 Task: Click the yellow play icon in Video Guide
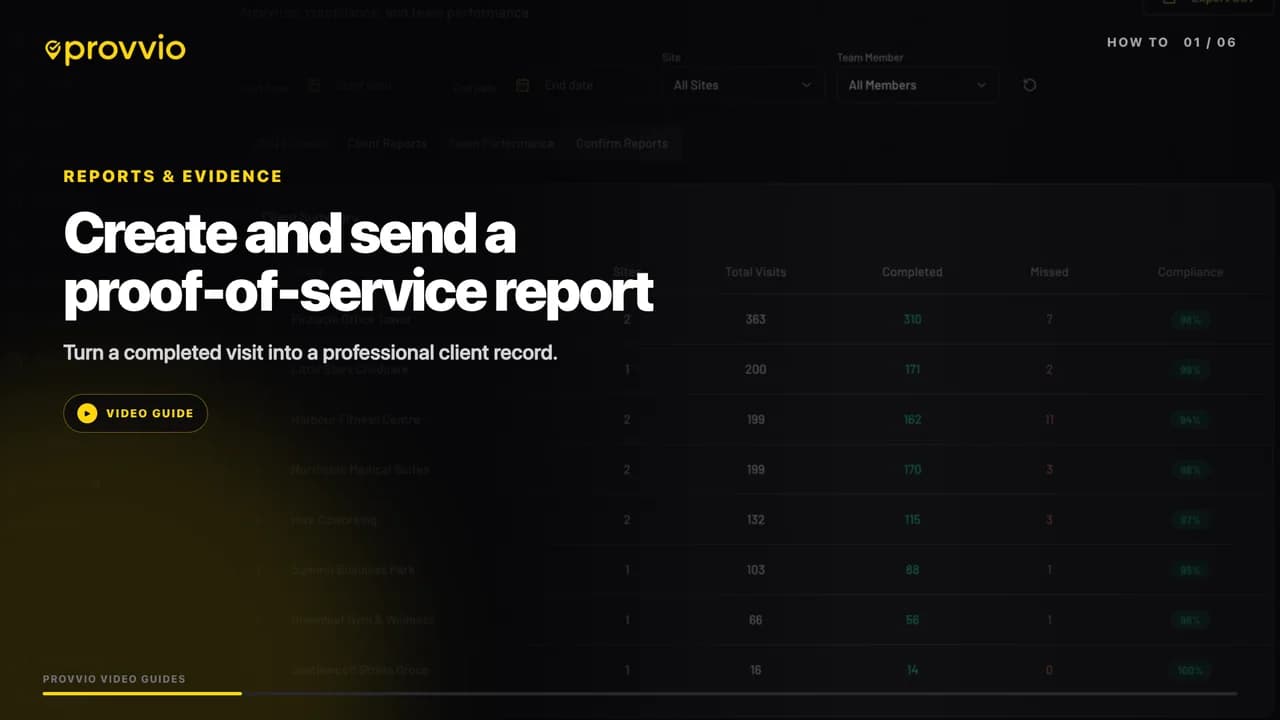pyautogui.click(x=87, y=413)
